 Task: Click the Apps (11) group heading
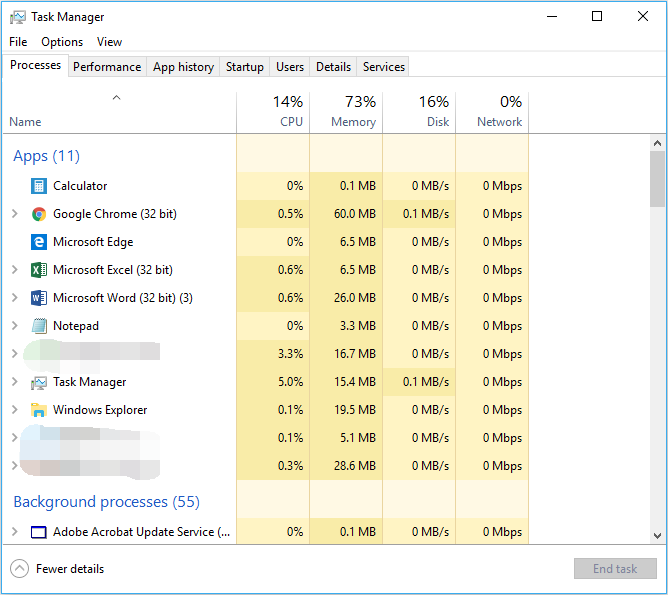(x=46, y=156)
